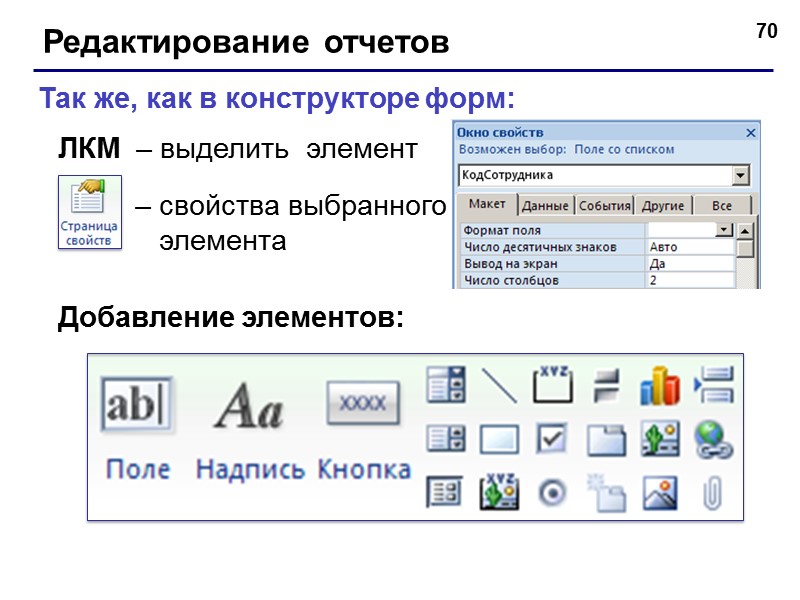
Task: Open the КодСотрудника object dropdown arrow
Action: coord(740,176)
